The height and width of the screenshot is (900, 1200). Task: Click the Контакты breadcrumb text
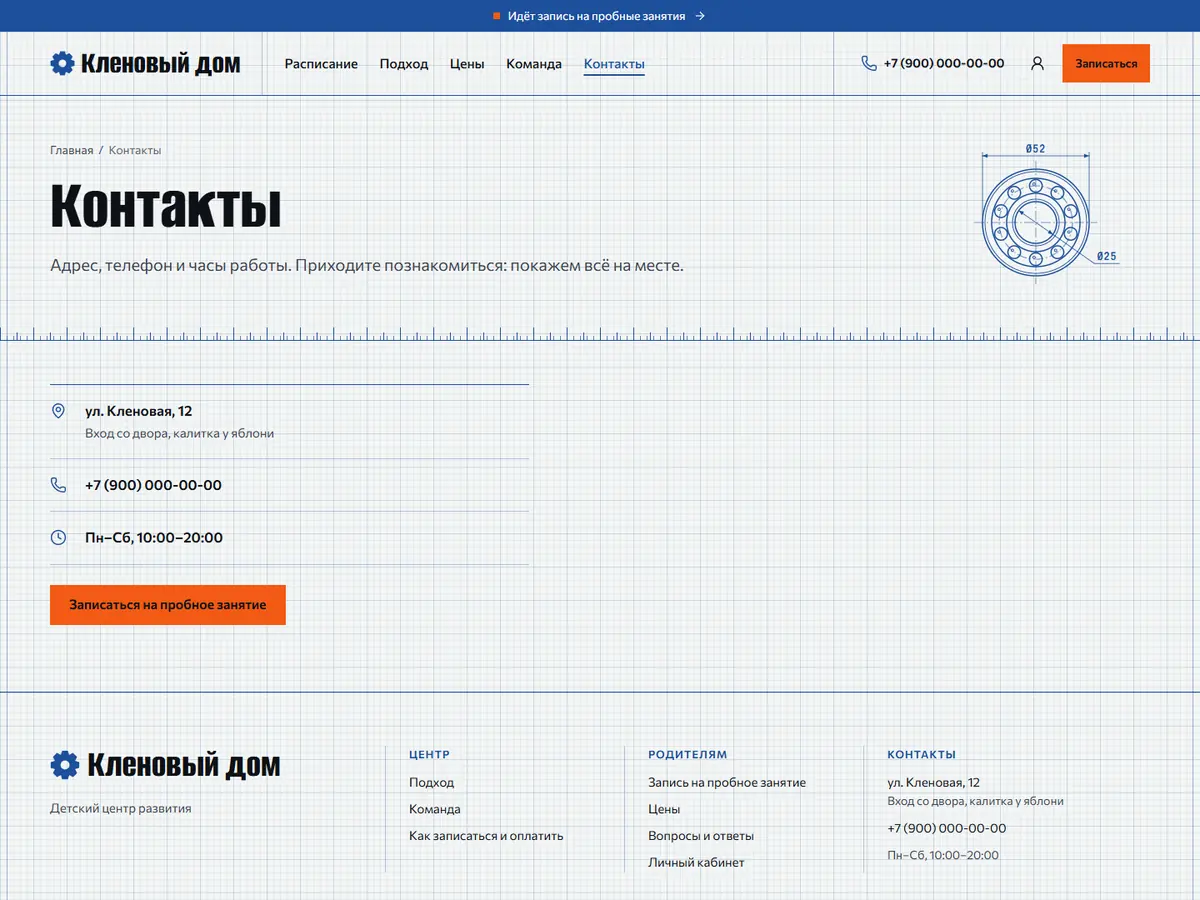(x=135, y=150)
